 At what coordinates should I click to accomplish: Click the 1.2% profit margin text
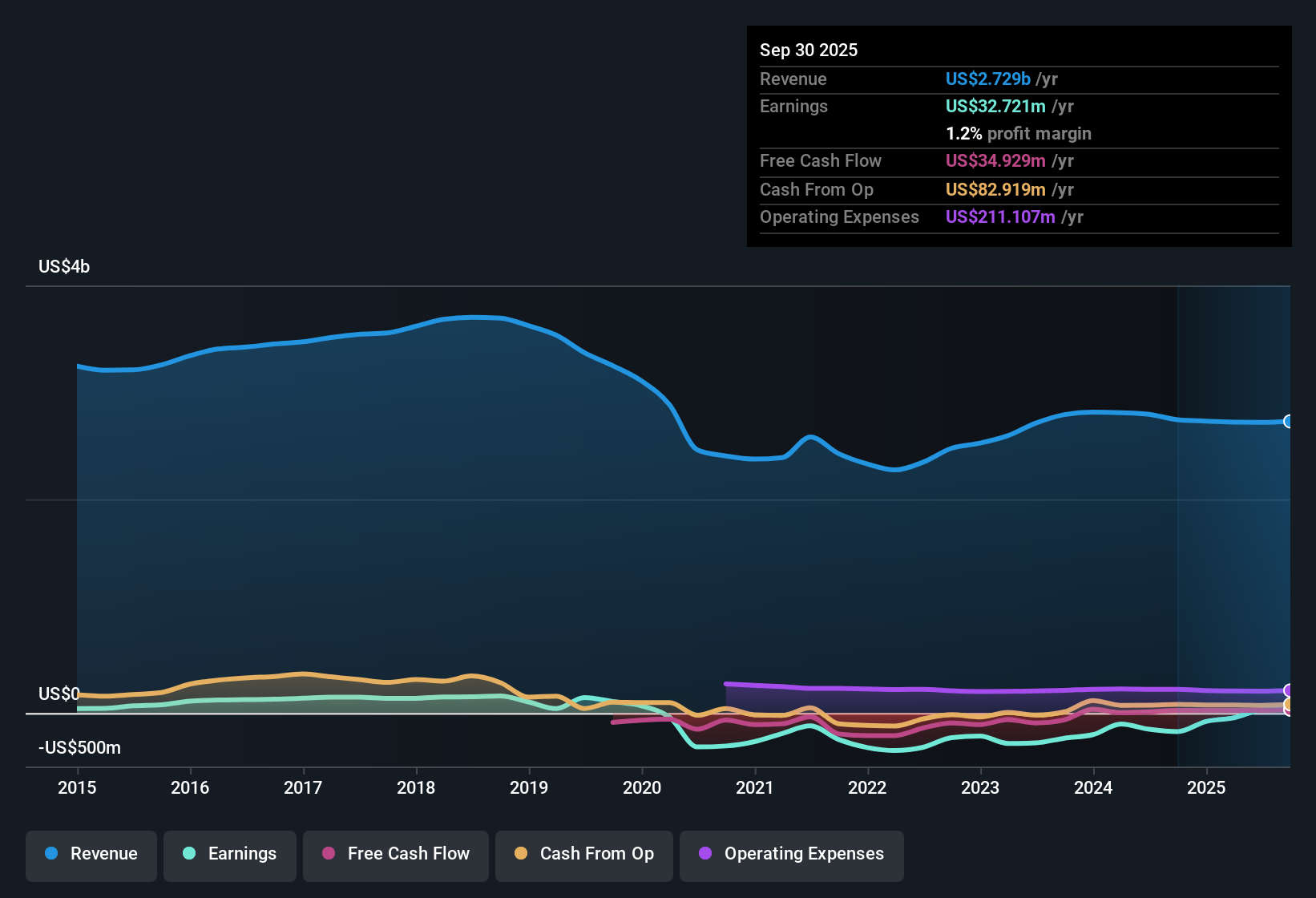(x=1019, y=134)
